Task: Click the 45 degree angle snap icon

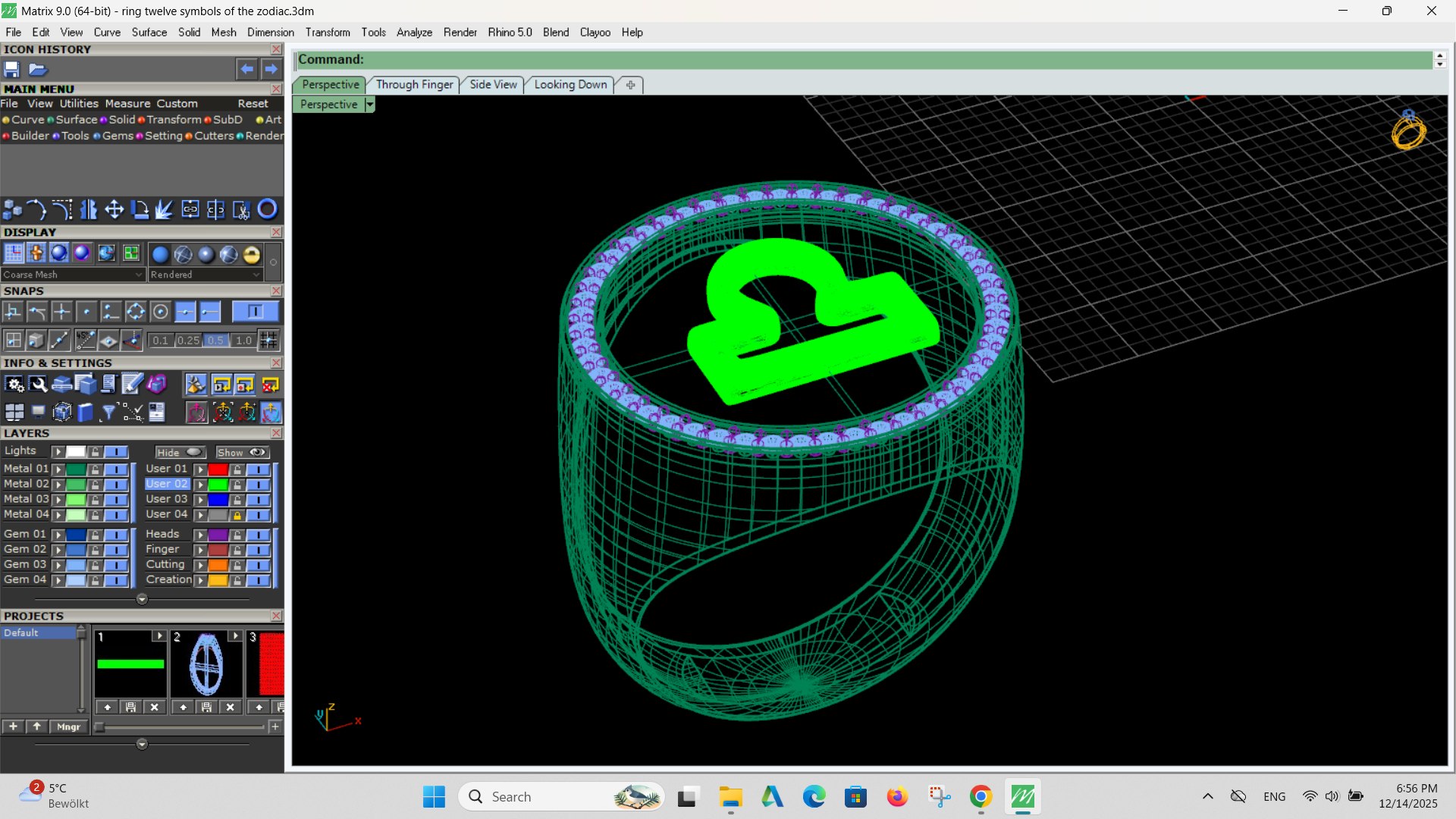Action: pos(85,340)
